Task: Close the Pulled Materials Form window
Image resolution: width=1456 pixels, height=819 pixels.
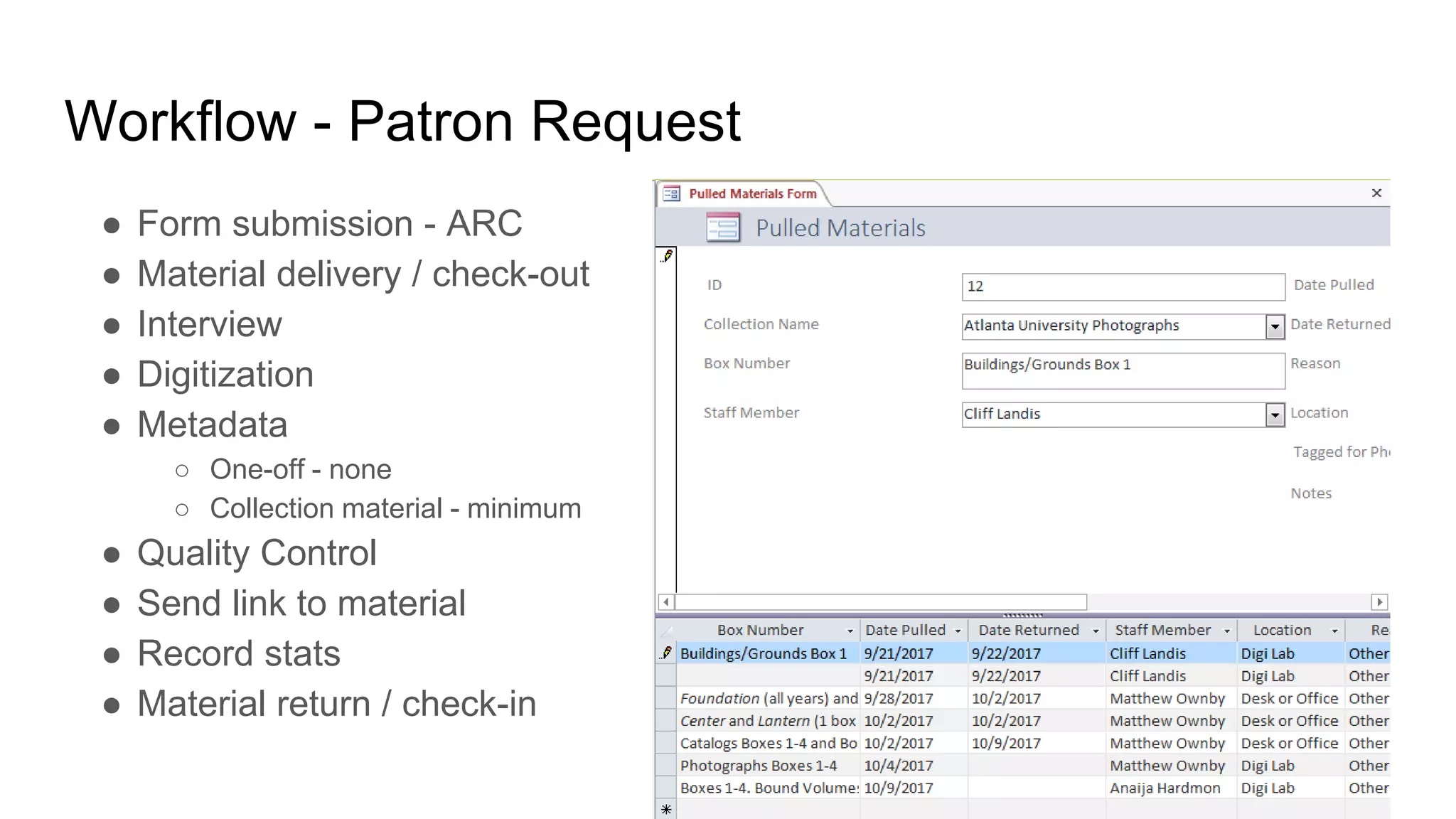Action: [x=1376, y=193]
